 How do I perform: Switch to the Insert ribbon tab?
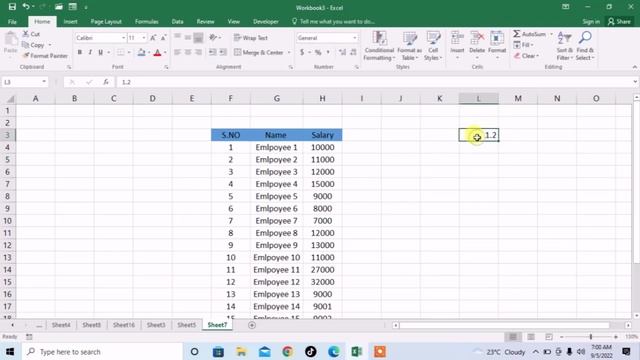point(70,21)
